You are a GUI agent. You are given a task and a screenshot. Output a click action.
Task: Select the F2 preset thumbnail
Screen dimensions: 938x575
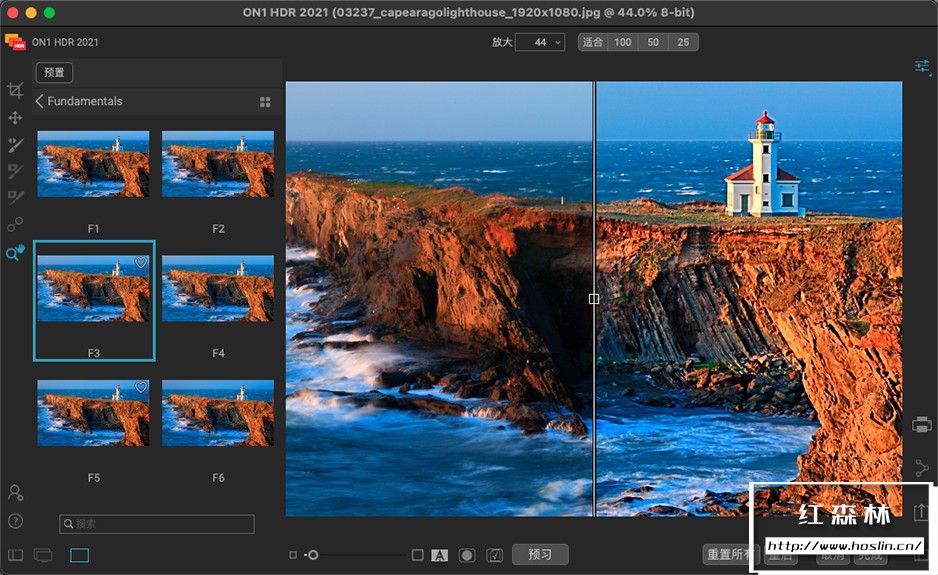click(218, 164)
